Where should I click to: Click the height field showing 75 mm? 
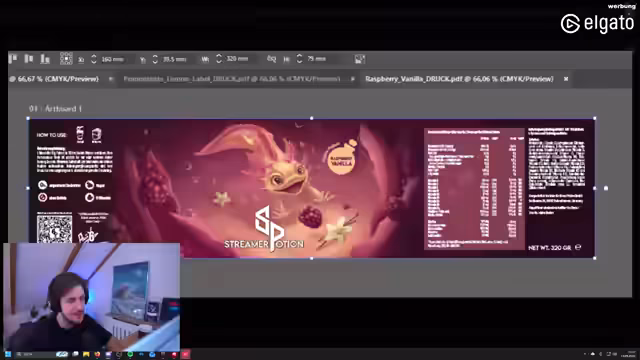(318, 59)
